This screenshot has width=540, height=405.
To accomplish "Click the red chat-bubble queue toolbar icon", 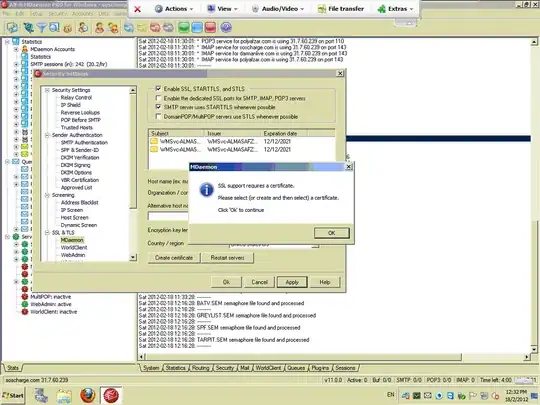I will (155, 28).
